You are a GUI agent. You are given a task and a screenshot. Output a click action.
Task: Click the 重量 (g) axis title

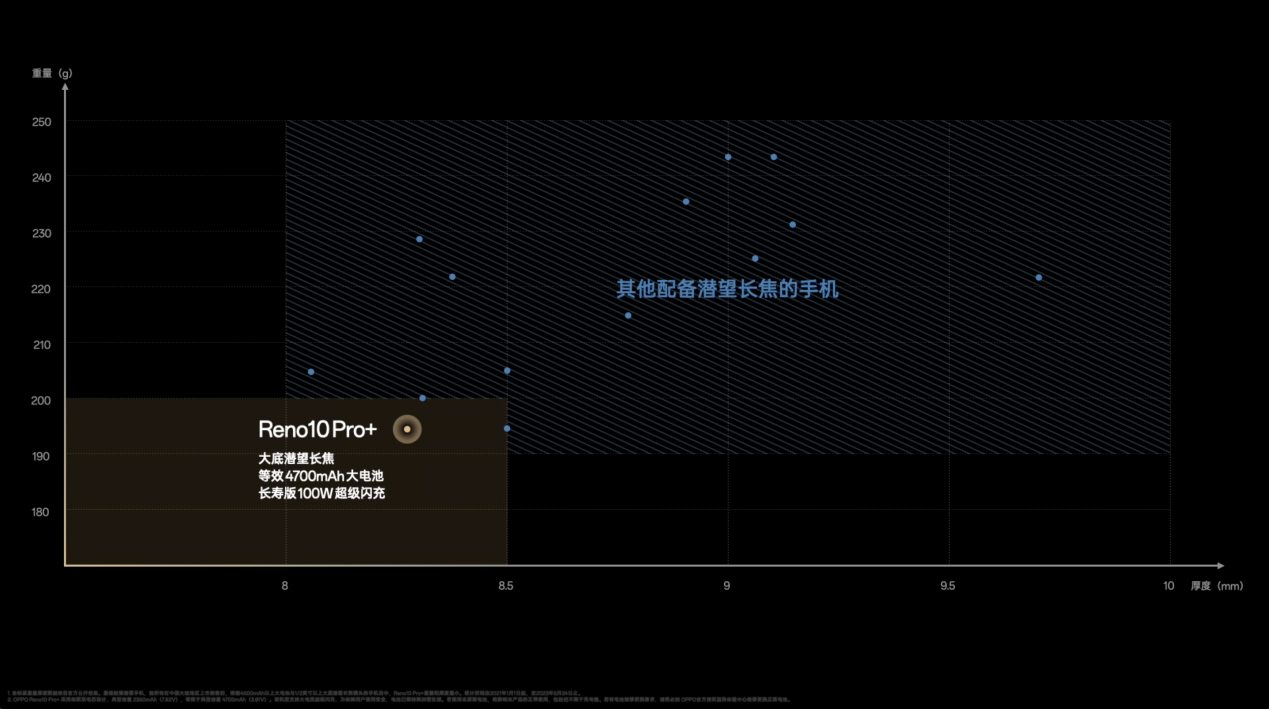coord(52,73)
